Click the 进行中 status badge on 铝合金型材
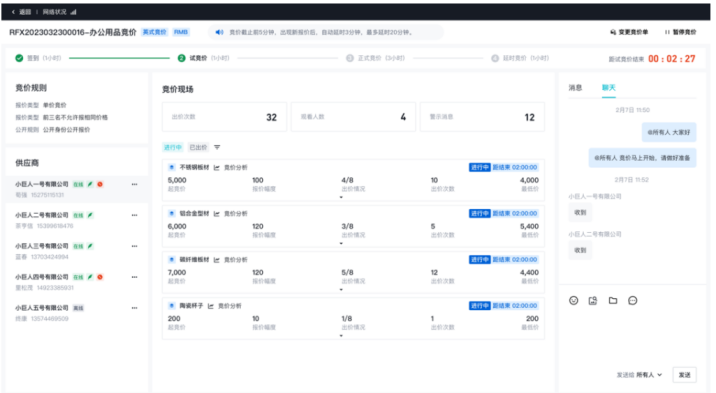Screen dimensions: 716x393 tap(479, 214)
